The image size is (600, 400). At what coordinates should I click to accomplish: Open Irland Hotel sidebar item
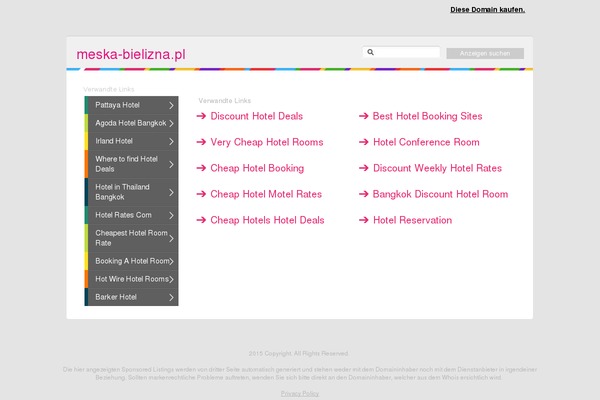click(x=114, y=141)
